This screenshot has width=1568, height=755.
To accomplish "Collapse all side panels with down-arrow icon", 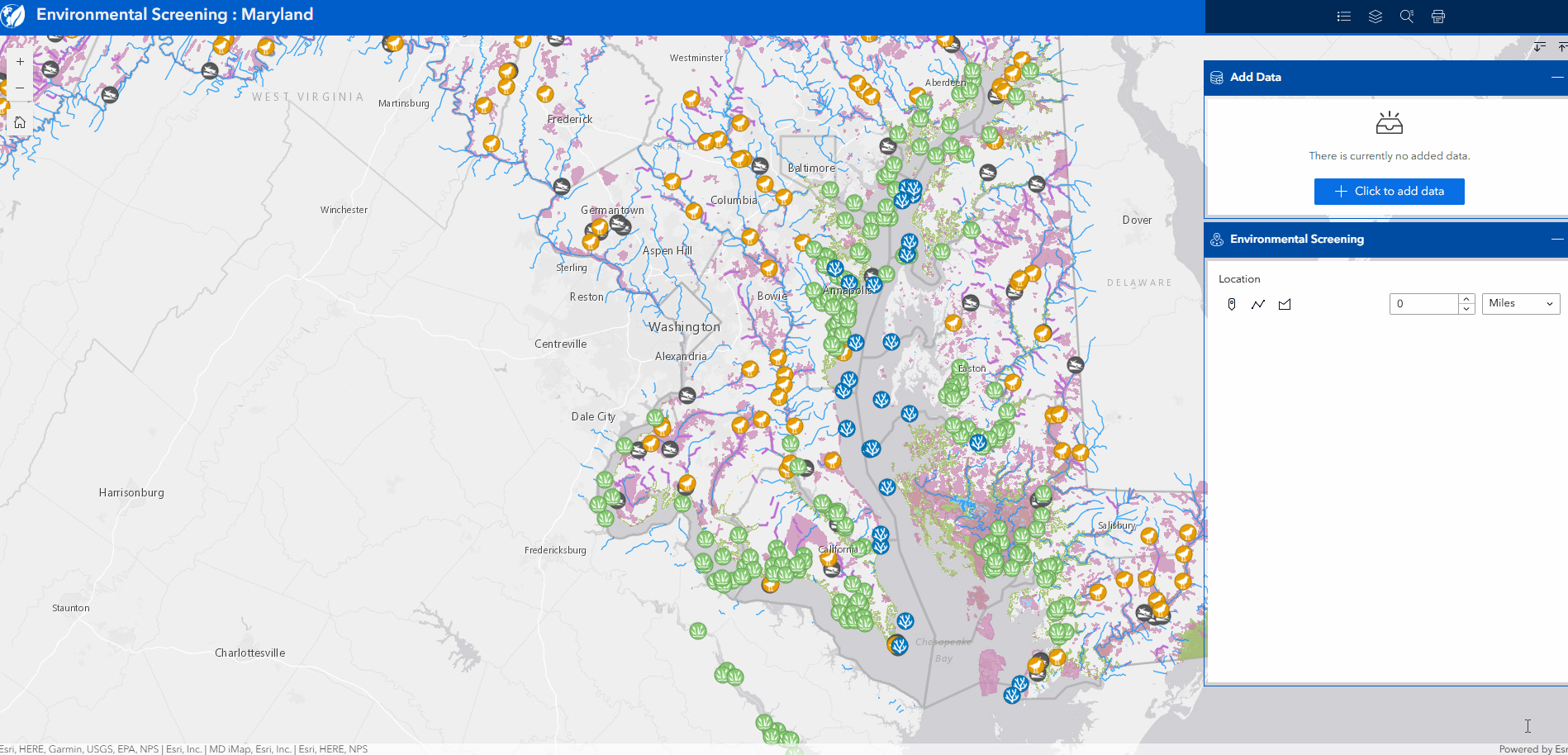I will 1540,47.
